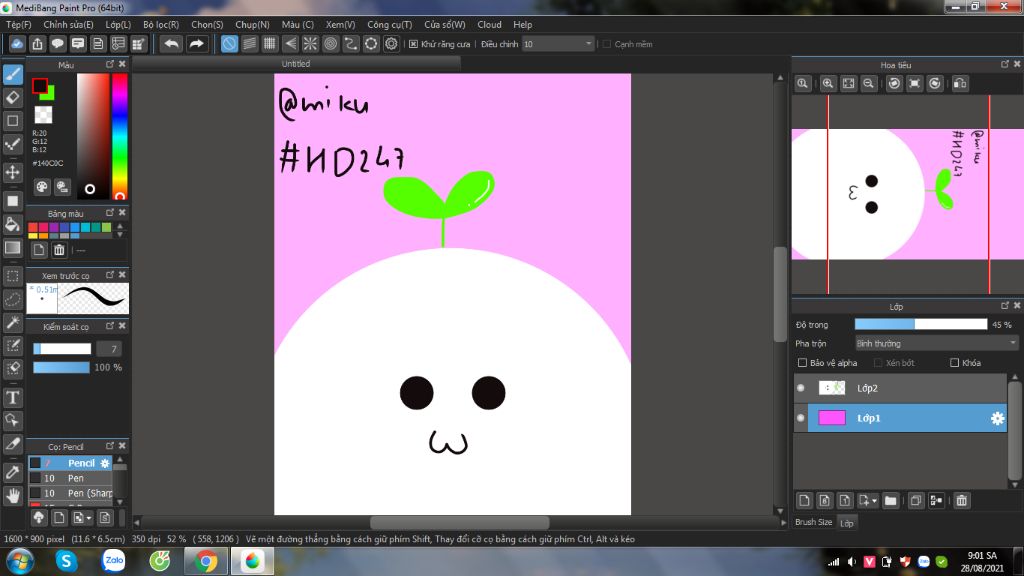Select the Gradient tool
The width and height of the screenshot is (1024, 576).
13,248
